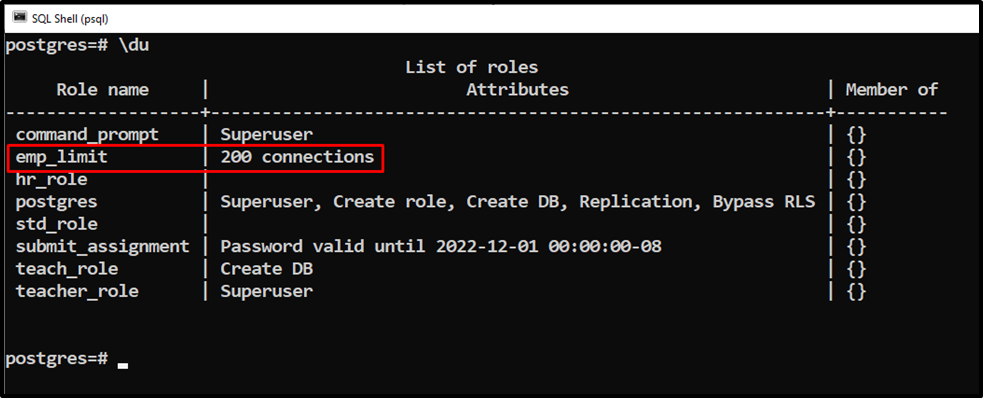Click the blinking cursor at bottom prompt

[x=123, y=365]
